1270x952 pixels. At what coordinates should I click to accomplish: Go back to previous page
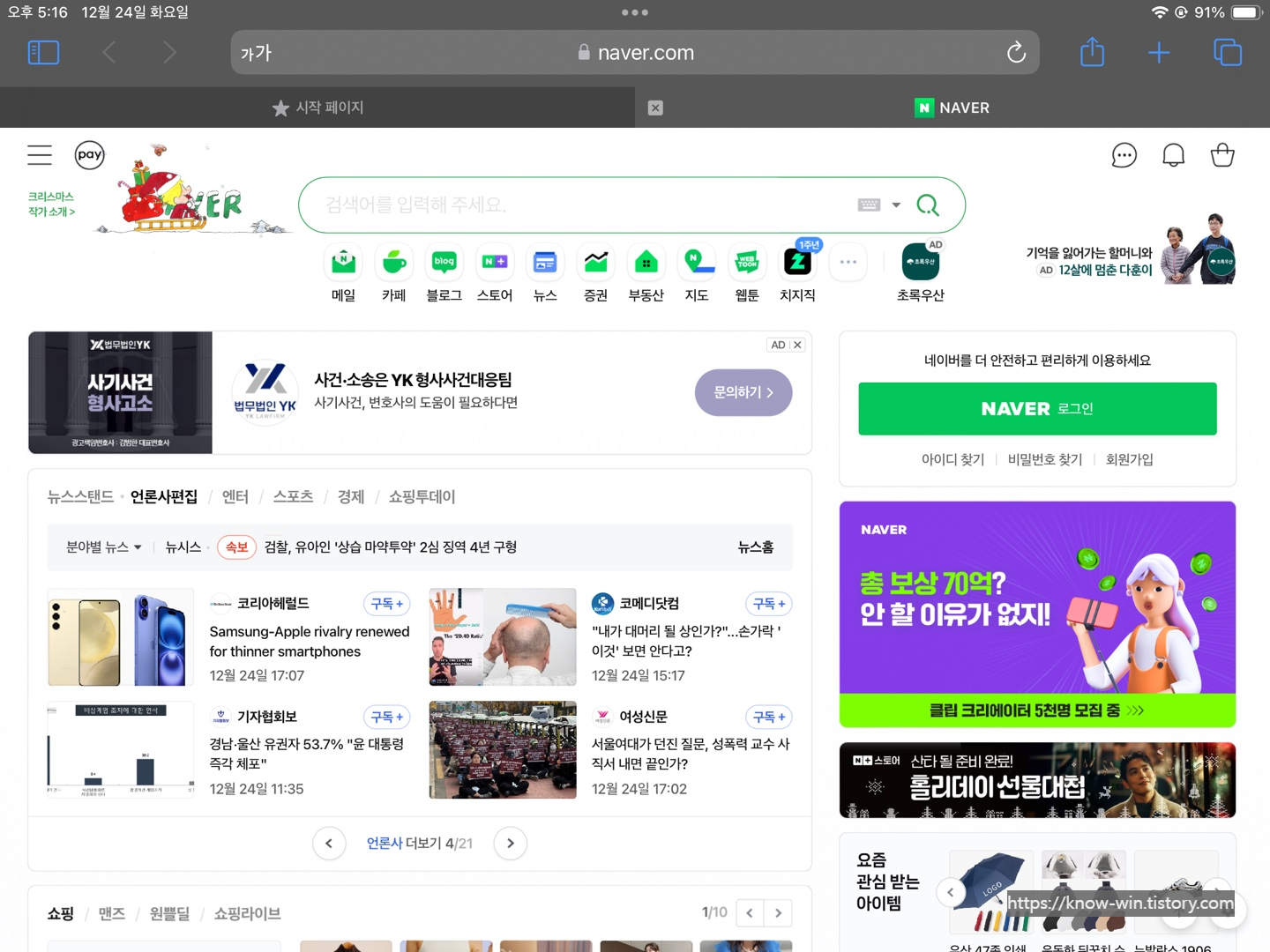click(x=109, y=53)
